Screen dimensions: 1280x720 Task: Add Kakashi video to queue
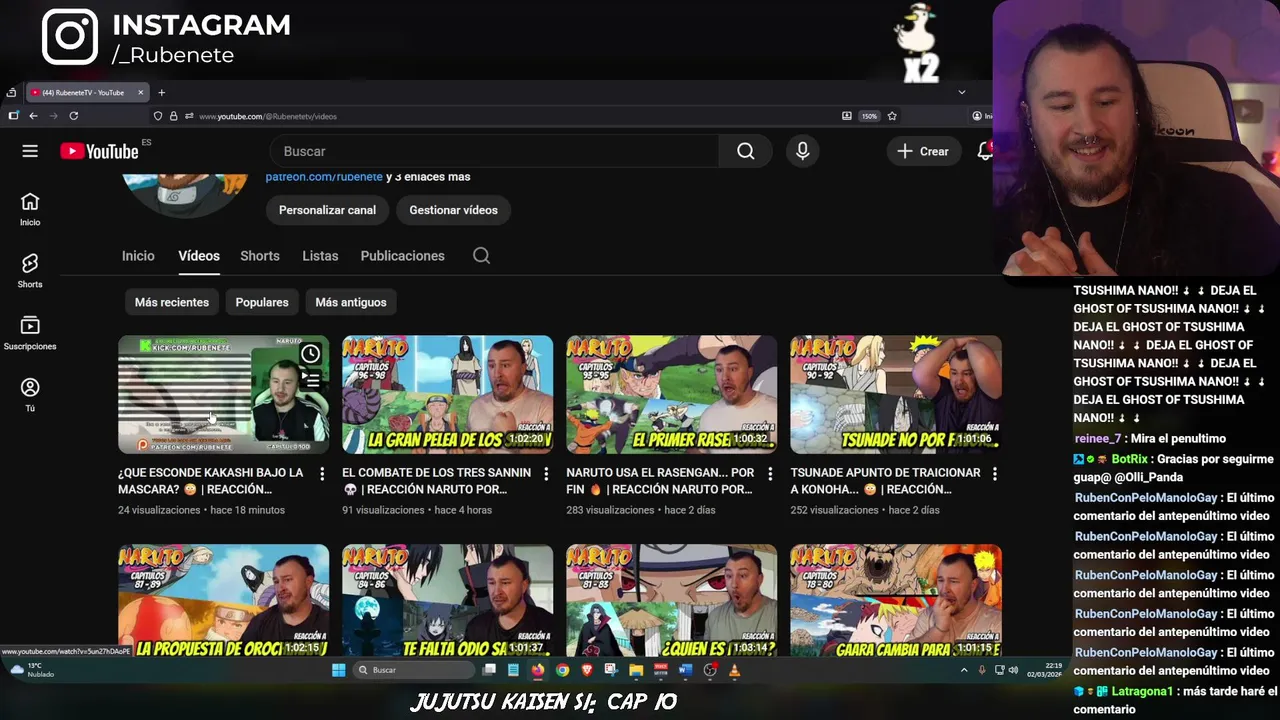[x=311, y=380]
